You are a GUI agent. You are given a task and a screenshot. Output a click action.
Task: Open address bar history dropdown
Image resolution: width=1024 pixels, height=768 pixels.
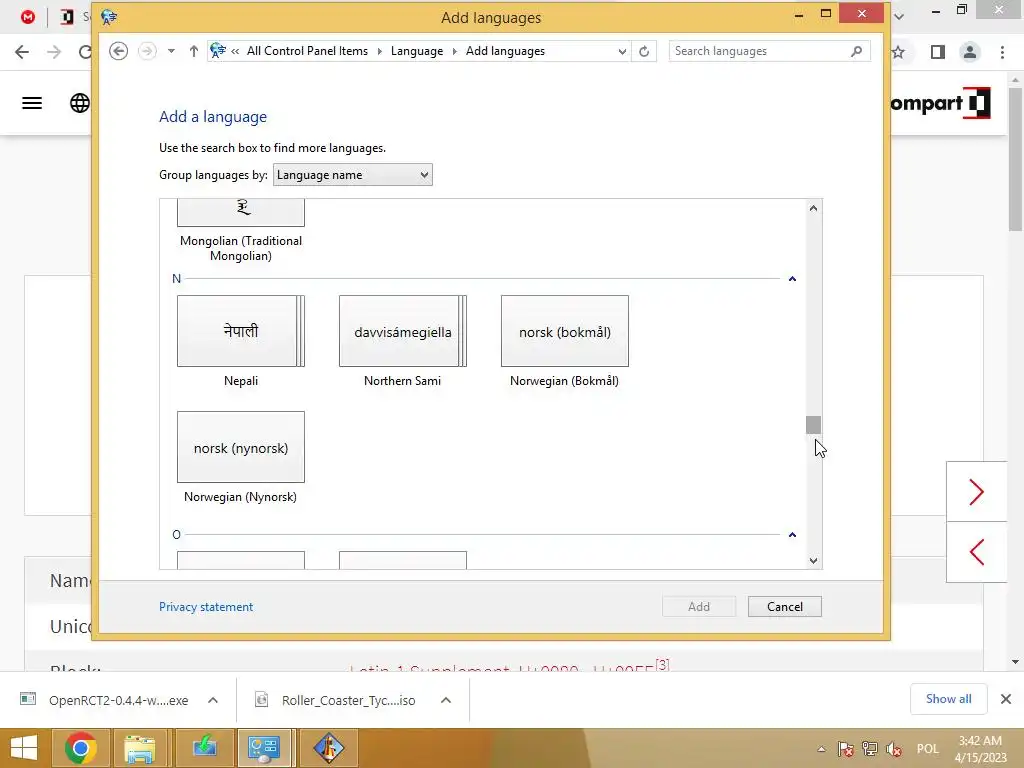(622, 51)
